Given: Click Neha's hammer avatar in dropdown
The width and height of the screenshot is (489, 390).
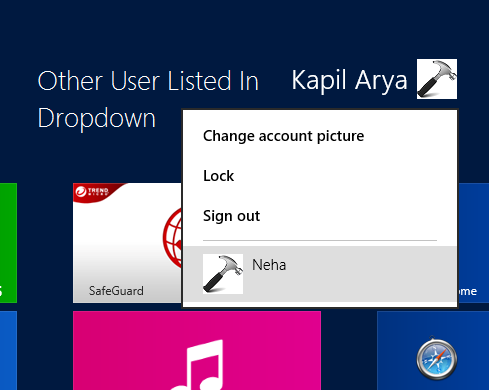Looking at the screenshot, I should (x=223, y=274).
